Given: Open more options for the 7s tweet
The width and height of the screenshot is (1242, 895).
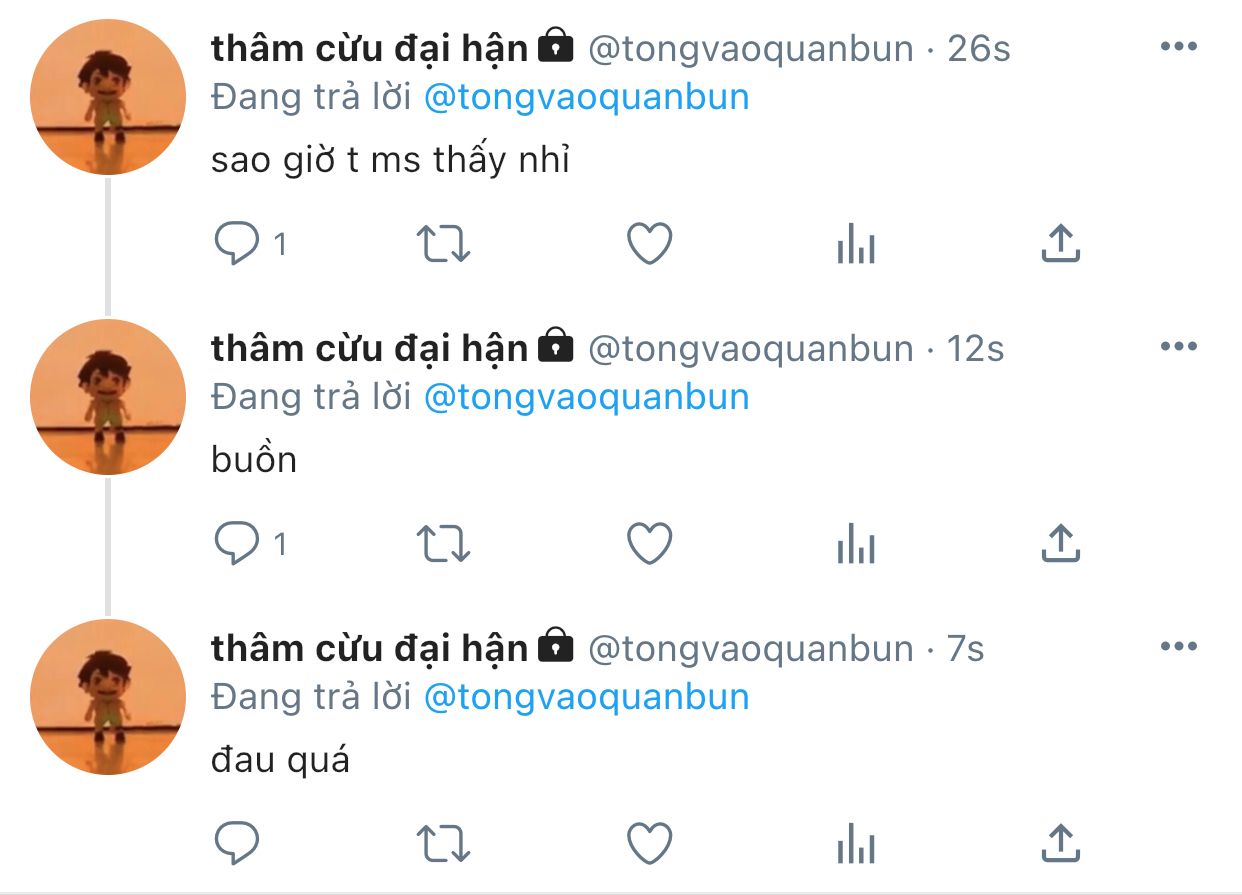Looking at the screenshot, I should click(x=1179, y=647).
